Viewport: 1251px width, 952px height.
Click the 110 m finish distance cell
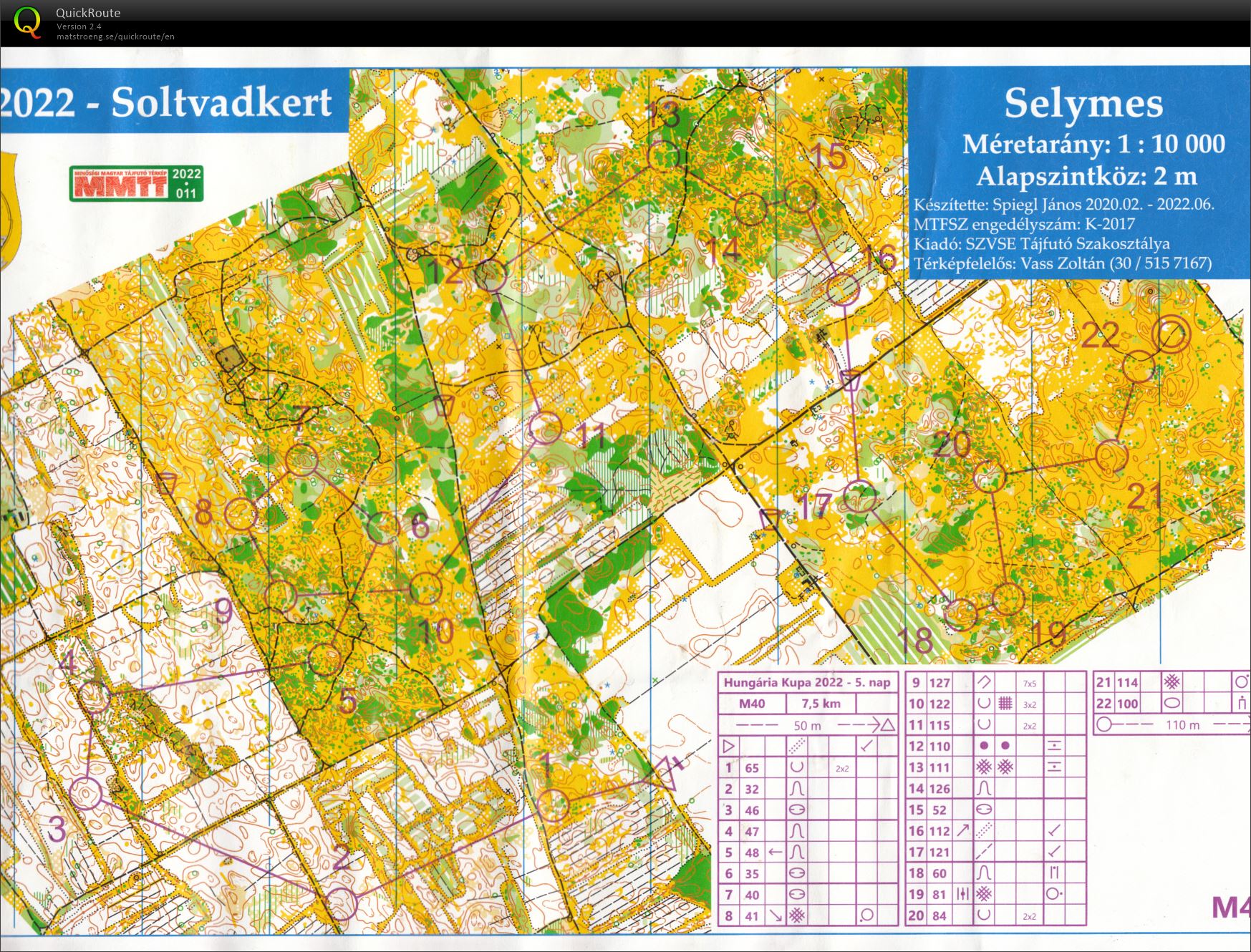pos(1182,725)
